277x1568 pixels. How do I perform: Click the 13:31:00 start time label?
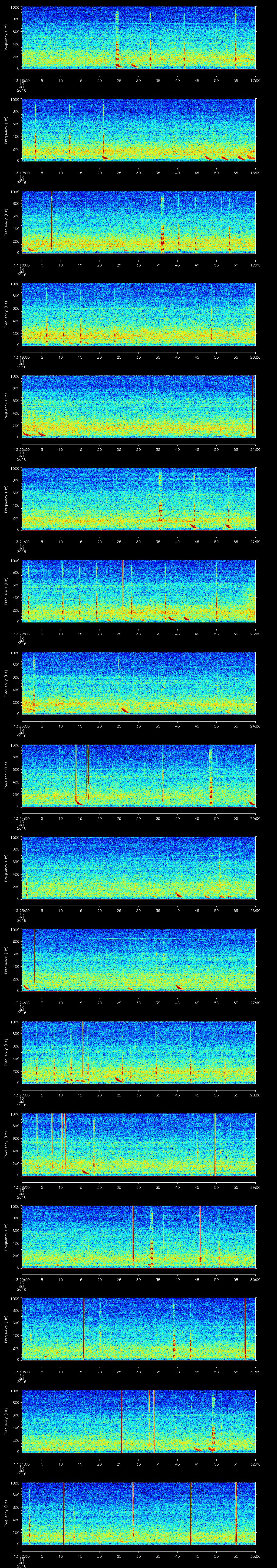[x=21, y=1464]
